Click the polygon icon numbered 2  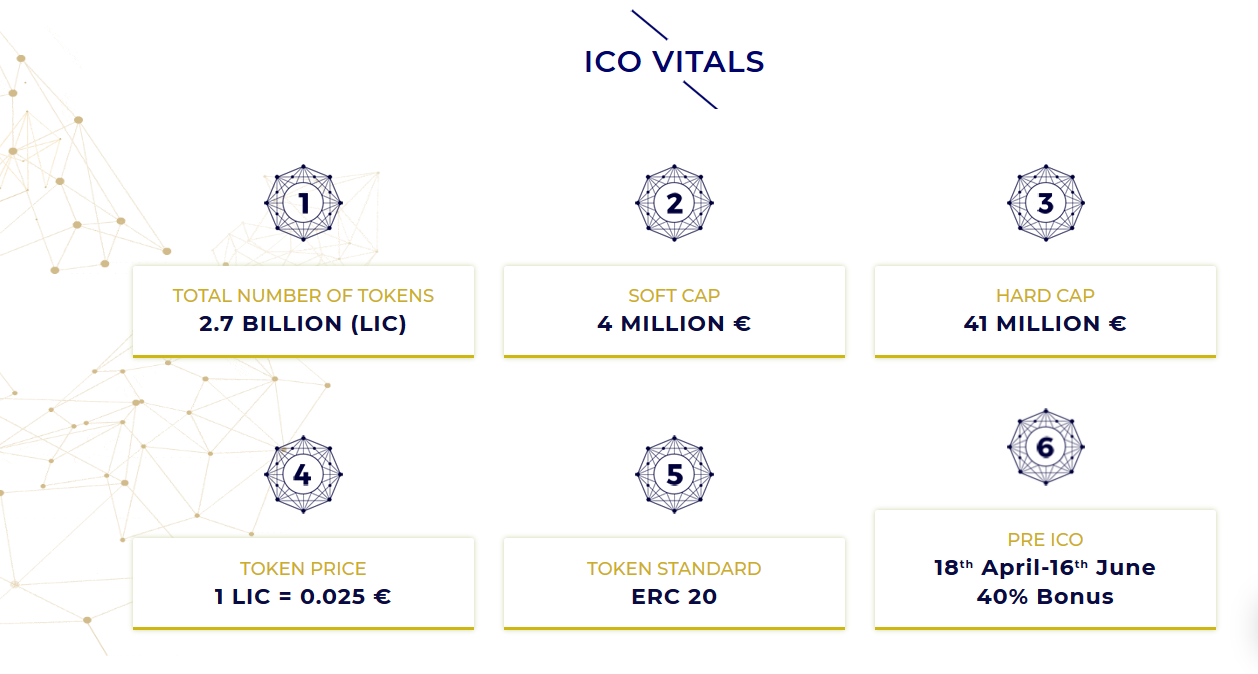click(674, 203)
